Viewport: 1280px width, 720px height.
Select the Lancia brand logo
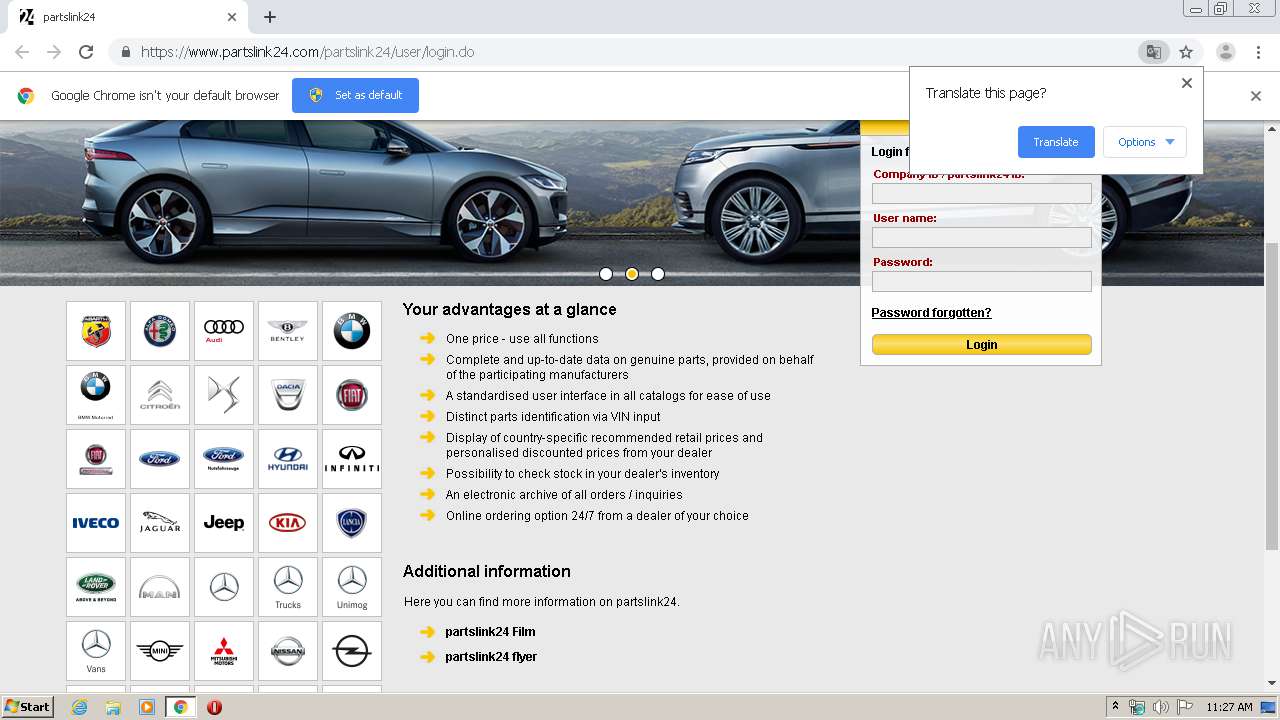click(352, 523)
